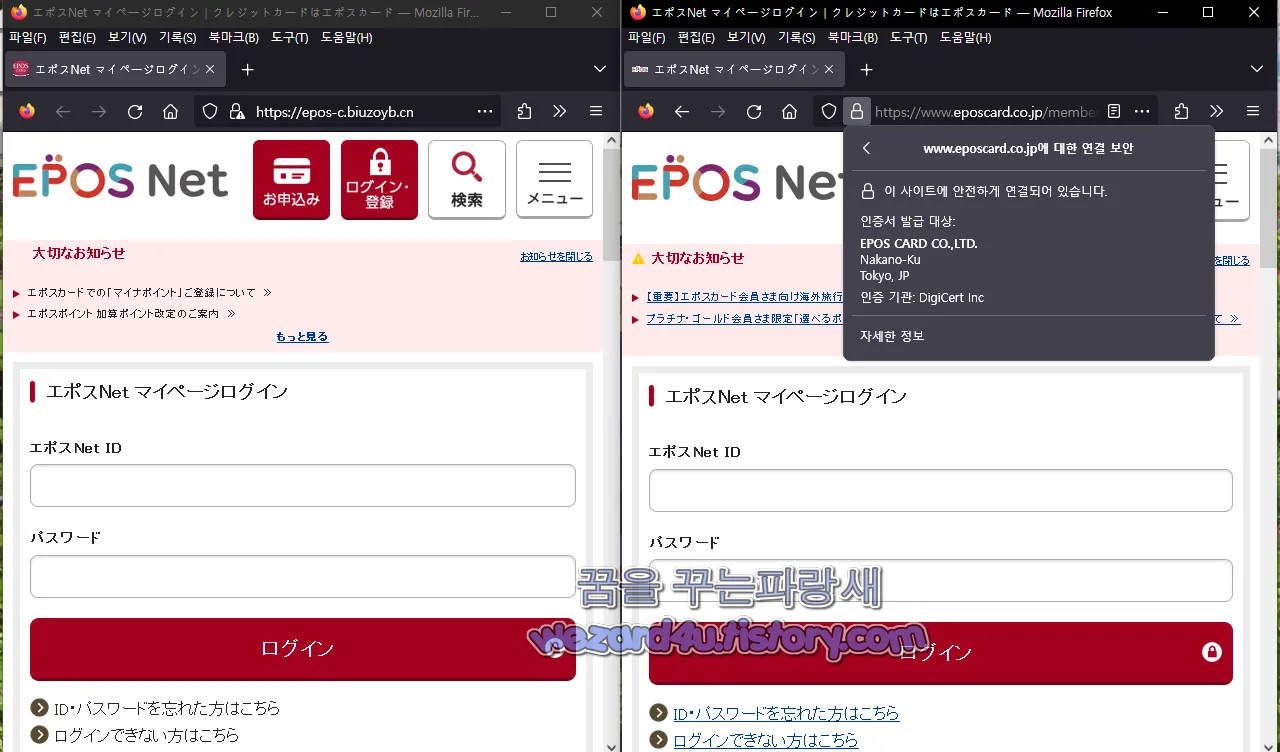
Task: Open extensions puzzle icon in right window
Action: [x=1181, y=112]
